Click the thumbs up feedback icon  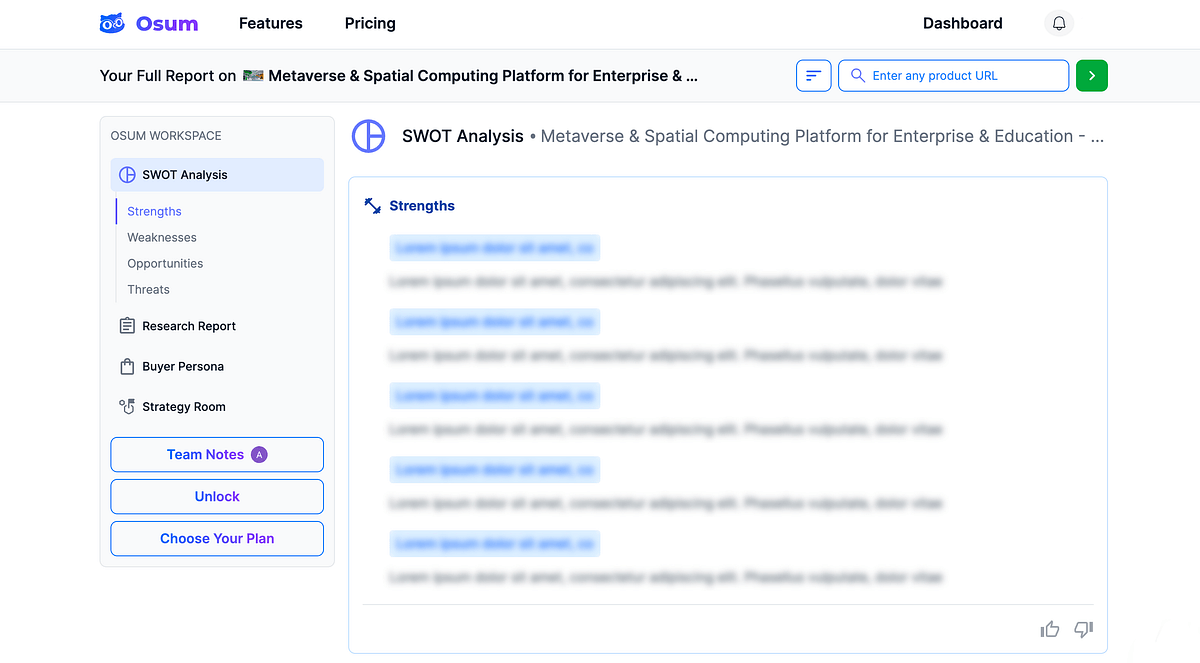point(1050,629)
